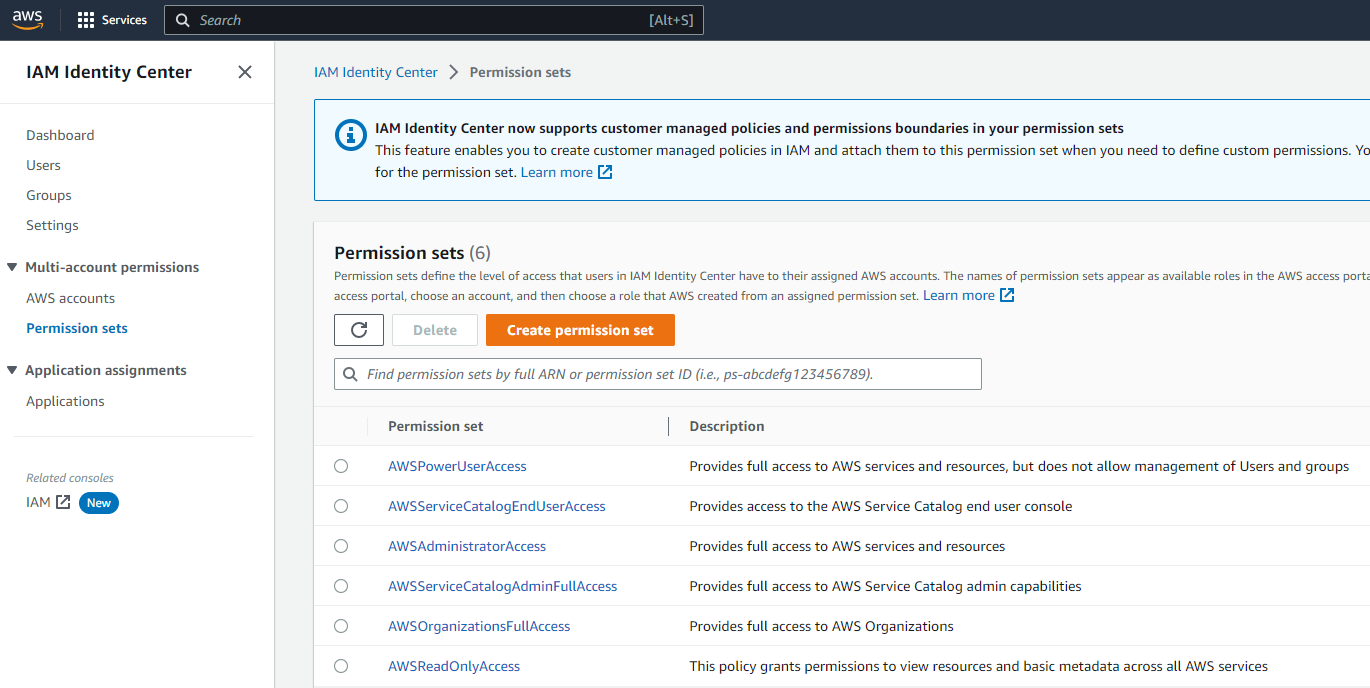Click the Related consoles label
The image size is (1370, 688).
tap(70, 478)
